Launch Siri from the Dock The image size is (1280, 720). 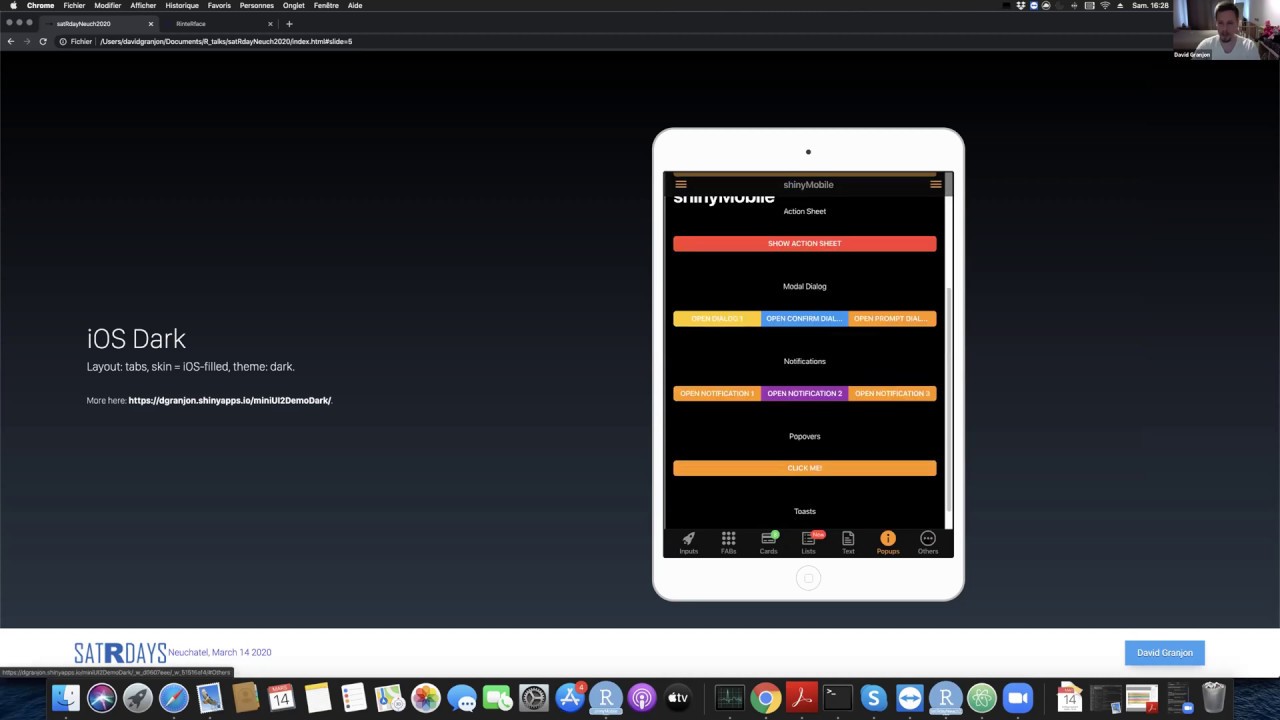(x=102, y=697)
